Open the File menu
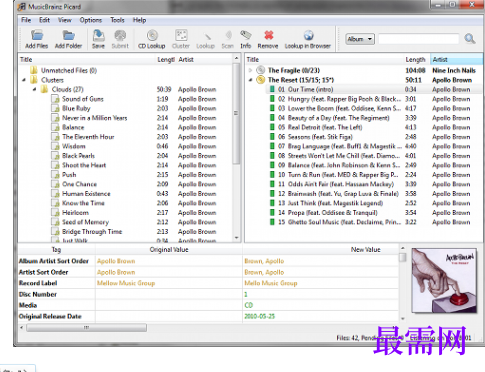This screenshot has height=372, width=485. pyautogui.click(x=26, y=20)
